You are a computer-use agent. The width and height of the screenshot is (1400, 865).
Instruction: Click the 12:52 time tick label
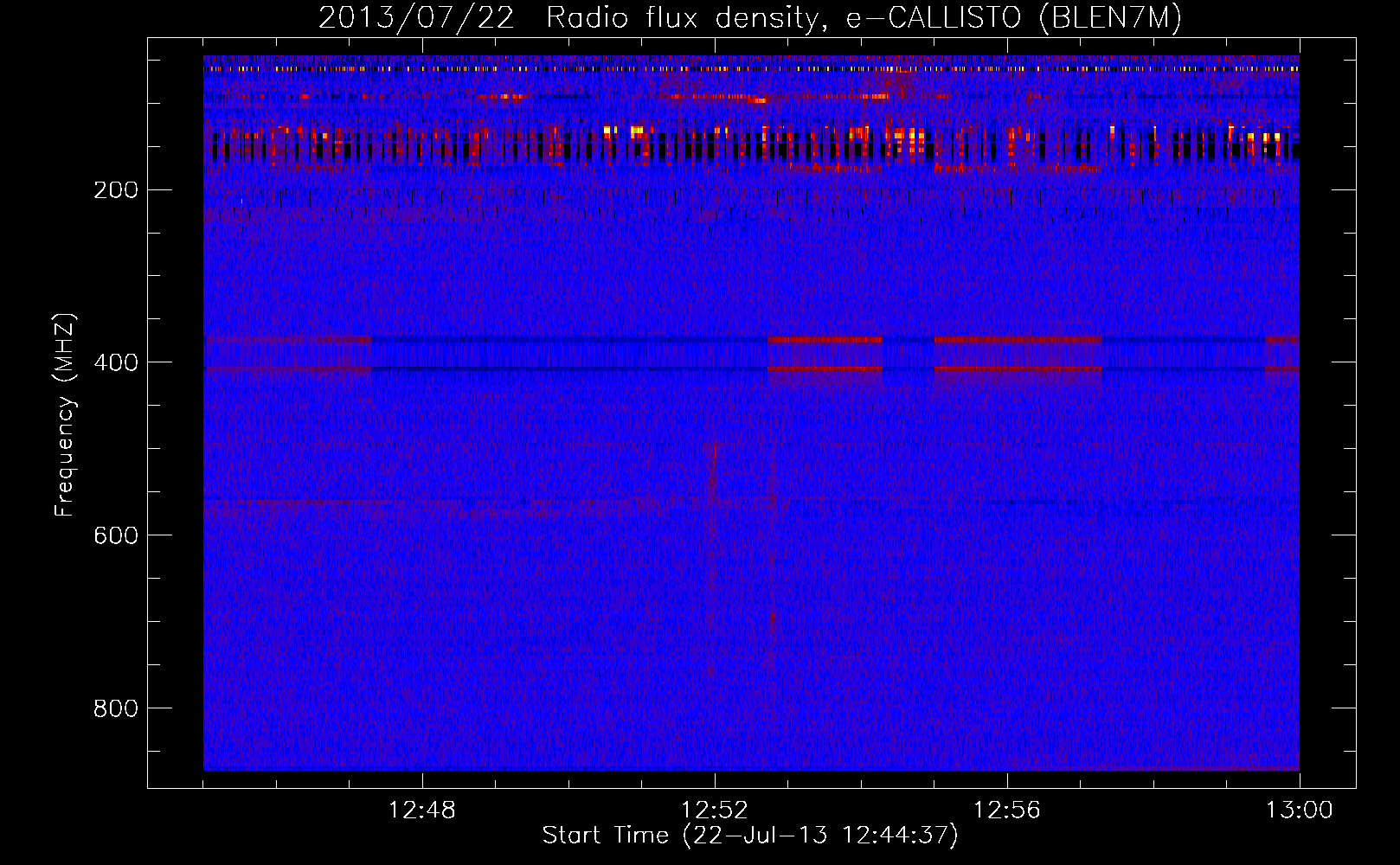(x=715, y=811)
